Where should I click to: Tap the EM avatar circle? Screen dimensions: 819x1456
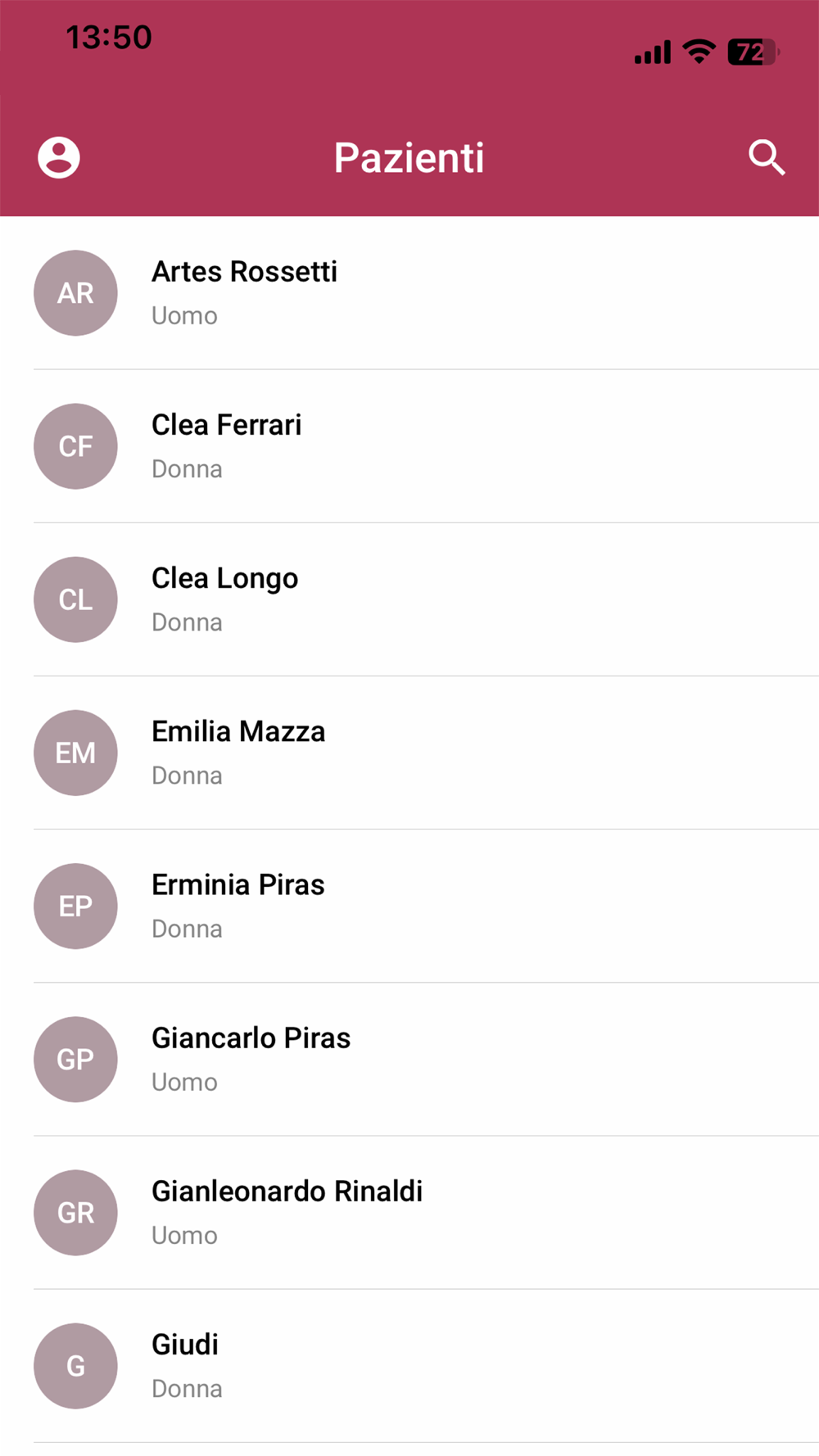point(75,753)
